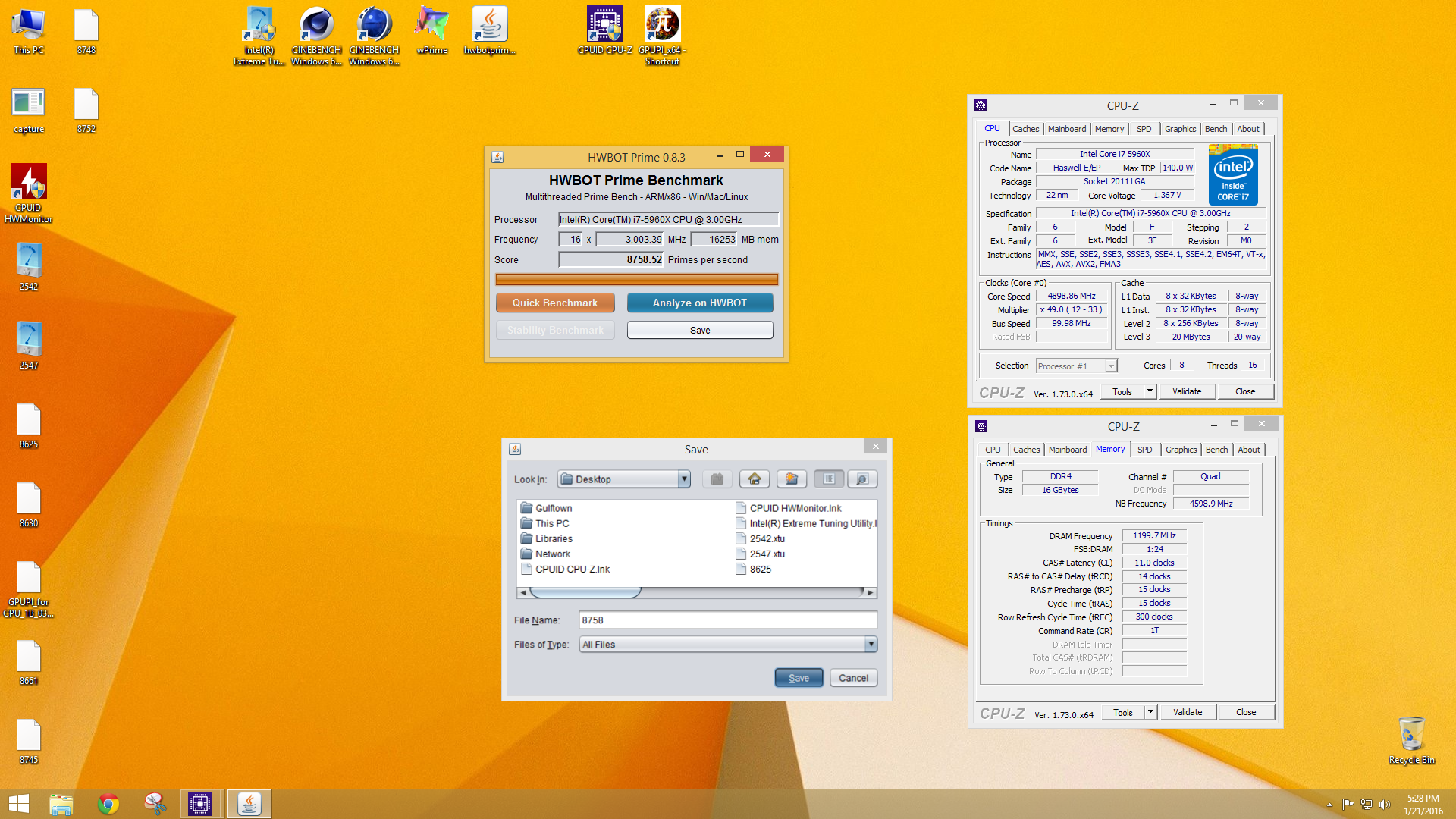Select Gulftown folder in Save dialog
This screenshot has height=819, width=1456.
[x=547, y=508]
